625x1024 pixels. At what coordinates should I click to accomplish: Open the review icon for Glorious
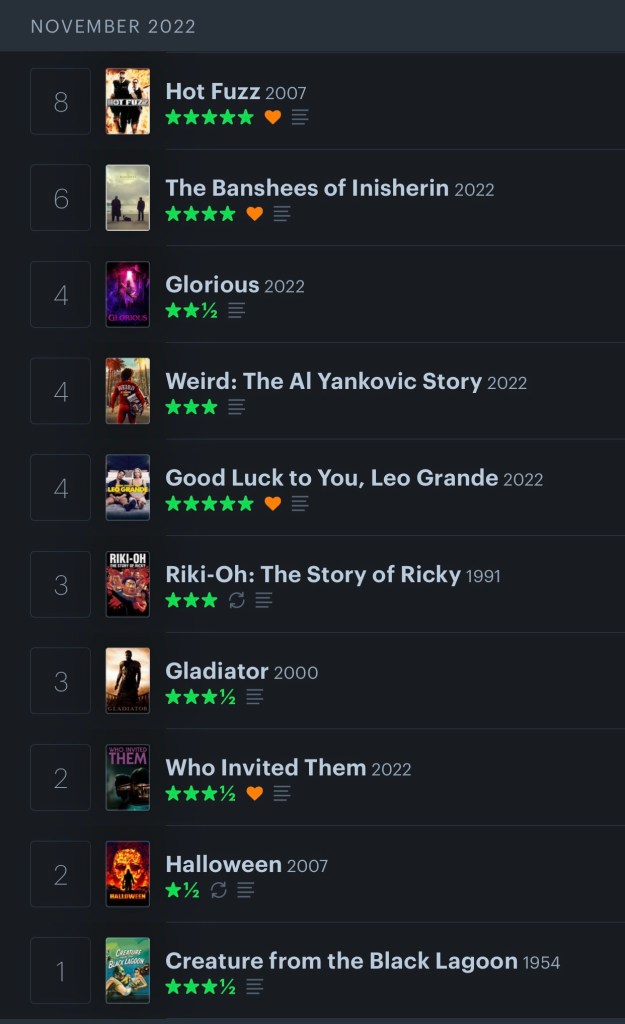coord(236,310)
